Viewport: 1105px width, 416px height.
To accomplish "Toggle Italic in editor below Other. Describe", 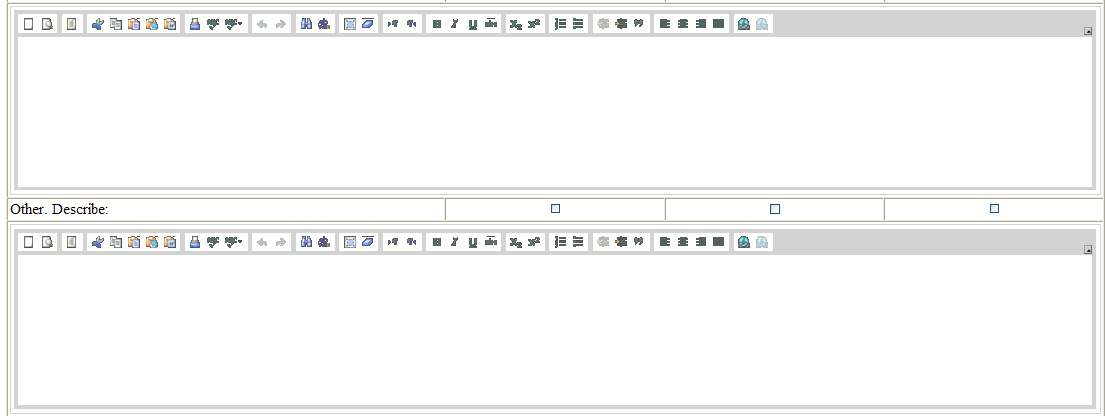I will [x=455, y=242].
